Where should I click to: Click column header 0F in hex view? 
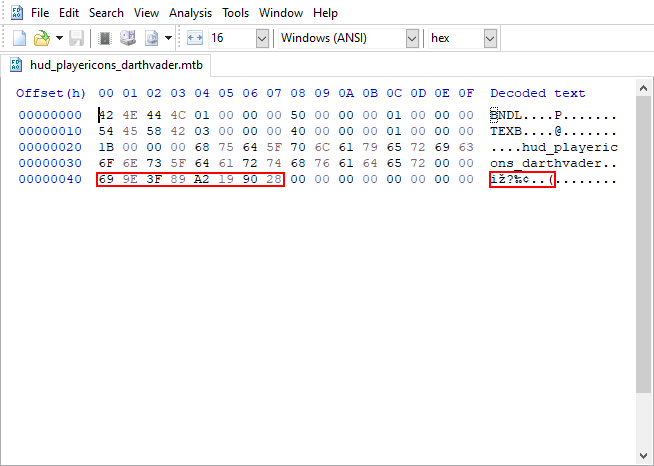point(466,93)
